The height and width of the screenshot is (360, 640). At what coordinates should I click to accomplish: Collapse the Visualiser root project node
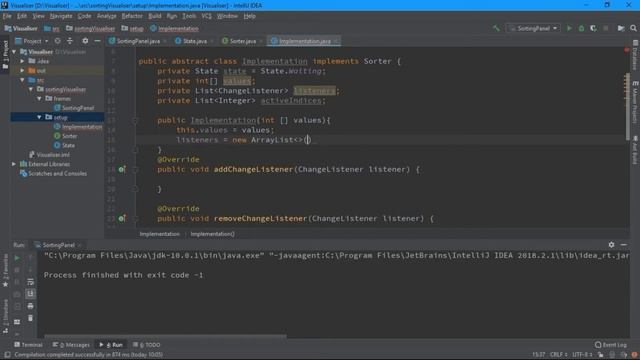tap(14, 52)
